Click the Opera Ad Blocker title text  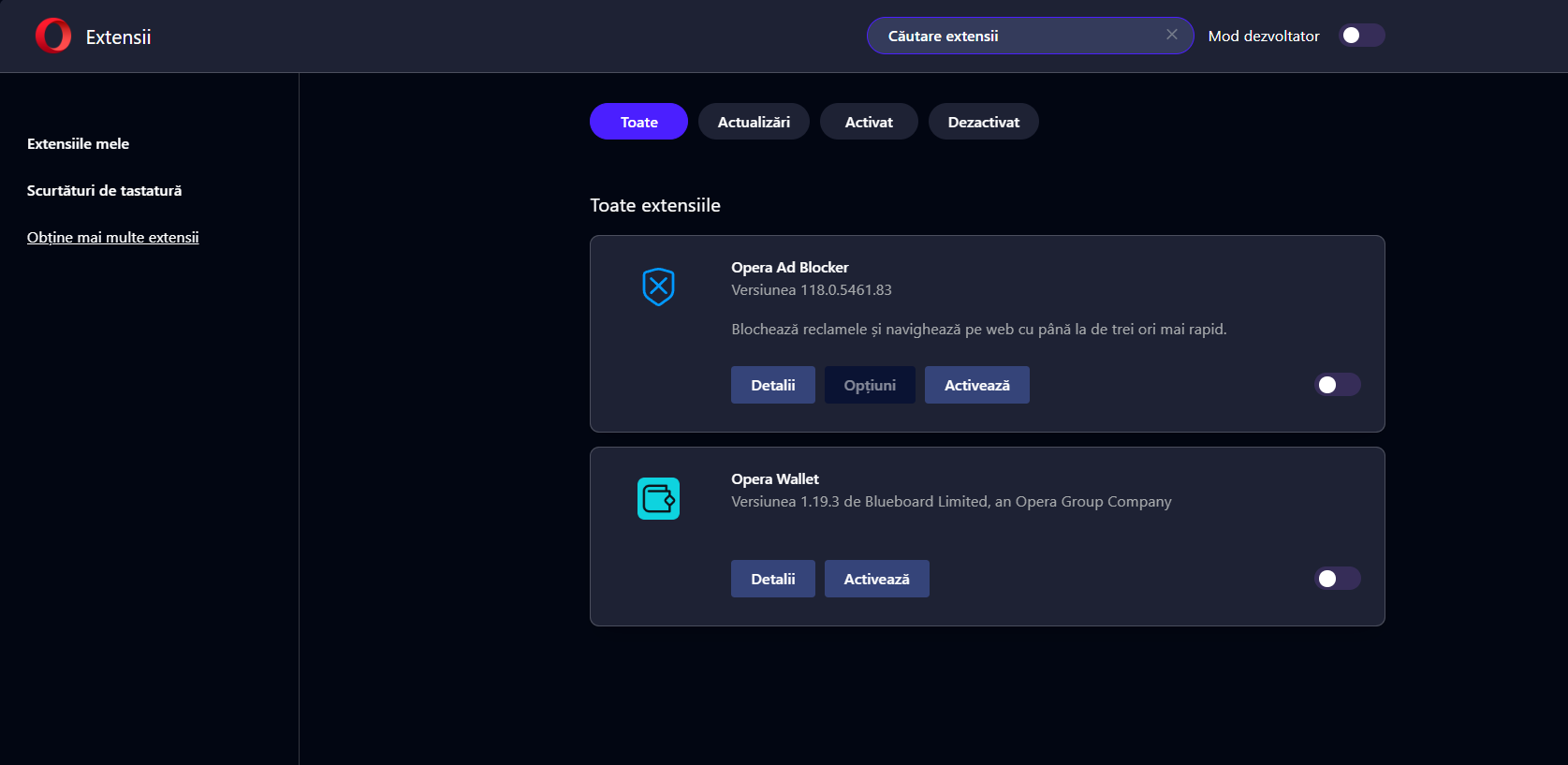pyautogui.click(x=790, y=268)
